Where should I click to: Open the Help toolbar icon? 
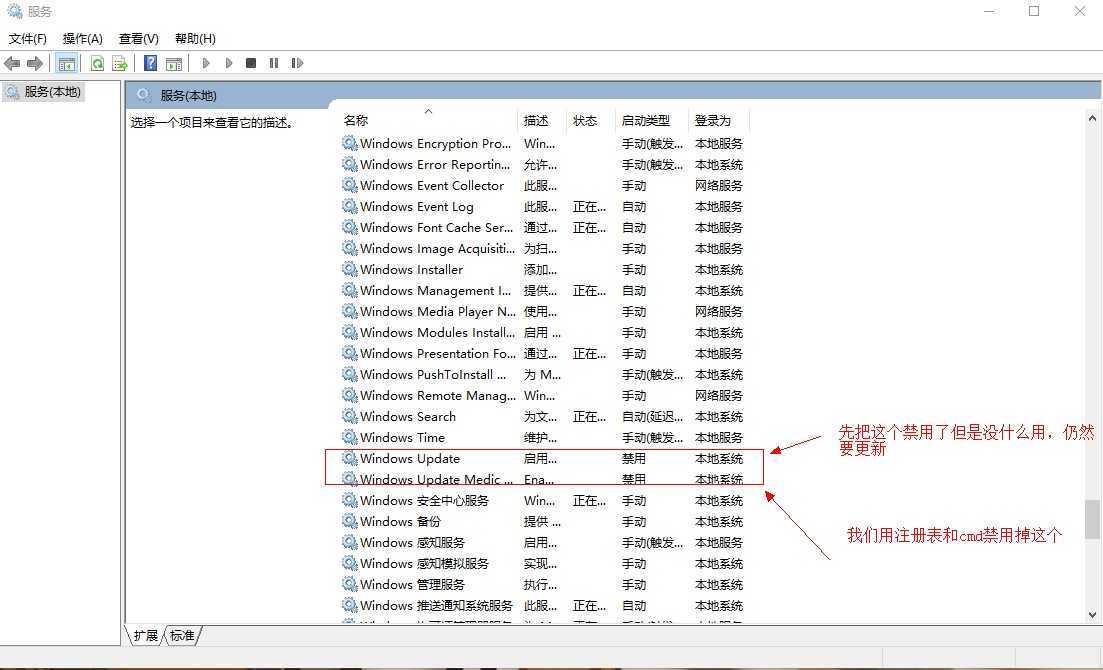click(151, 63)
